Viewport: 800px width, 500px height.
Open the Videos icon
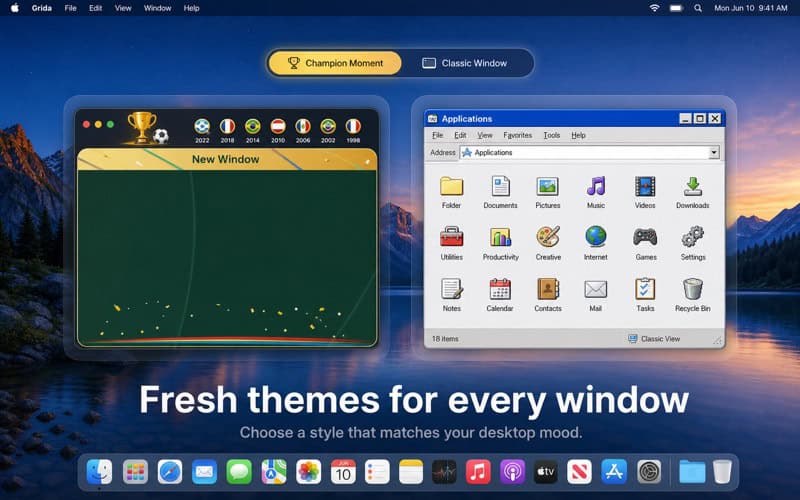pos(645,192)
